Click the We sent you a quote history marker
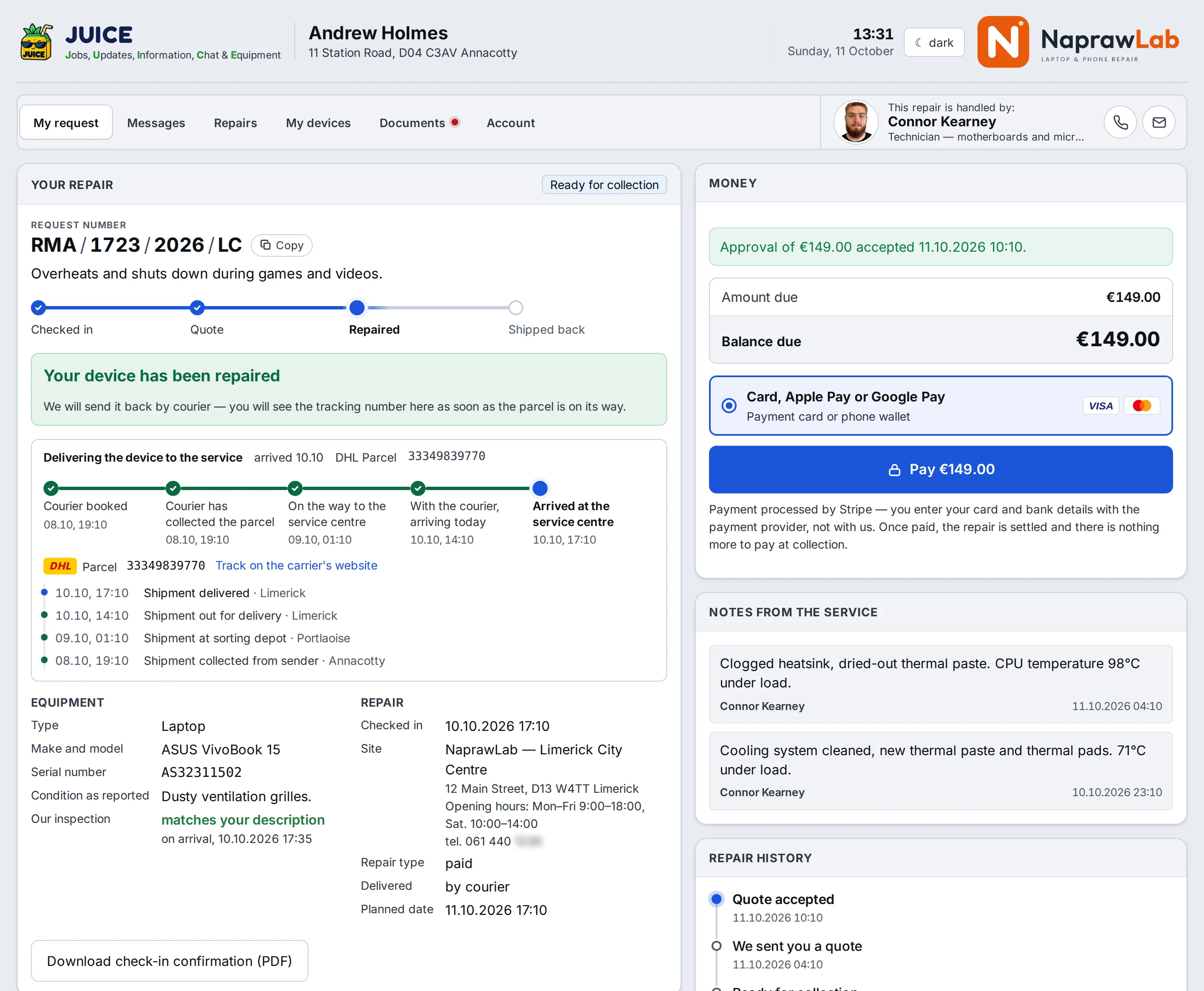The width and height of the screenshot is (1204, 991). (x=717, y=946)
